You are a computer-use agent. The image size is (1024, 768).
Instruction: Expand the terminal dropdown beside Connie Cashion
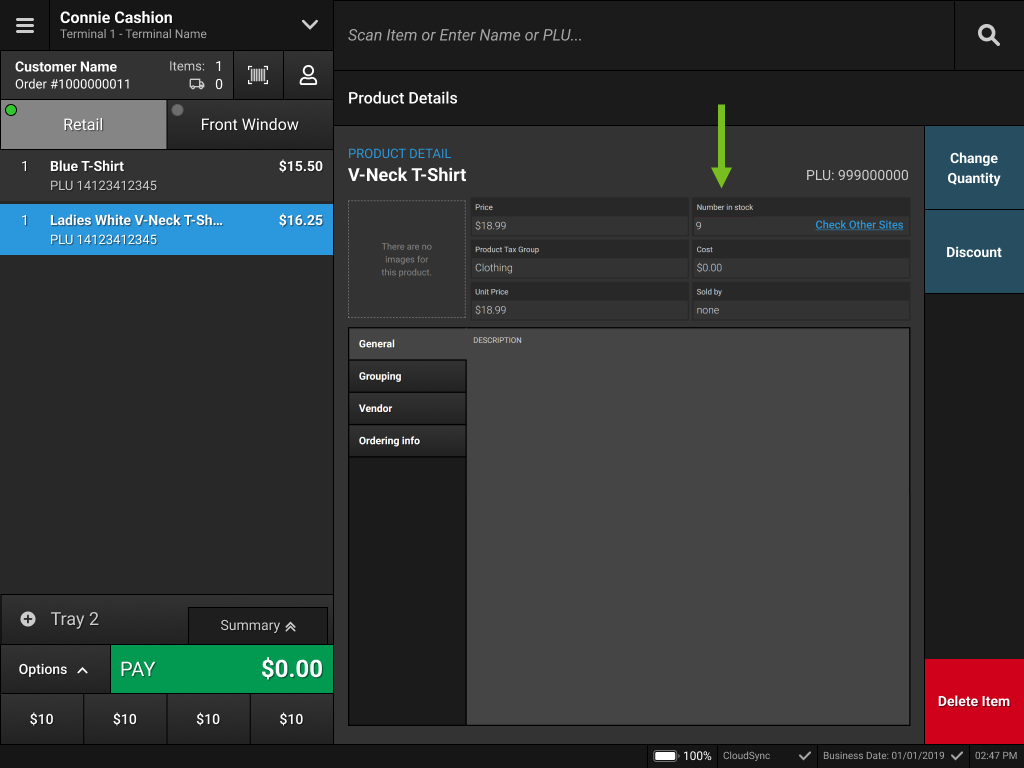pyautogui.click(x=309, y=25)
